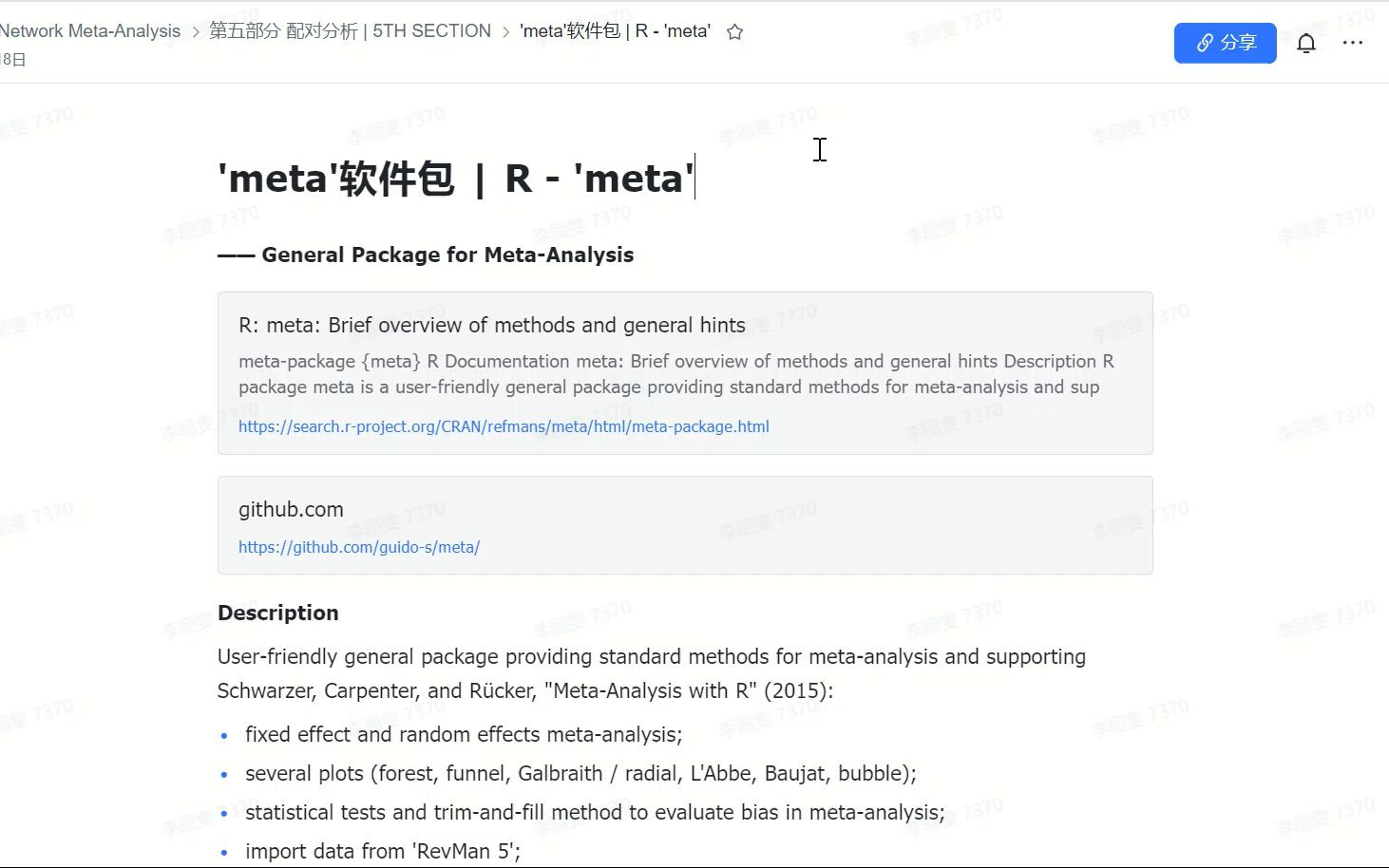Open the github.com/guido-s/meta link
Screen dimensions: 1389x868
(359, 547)
